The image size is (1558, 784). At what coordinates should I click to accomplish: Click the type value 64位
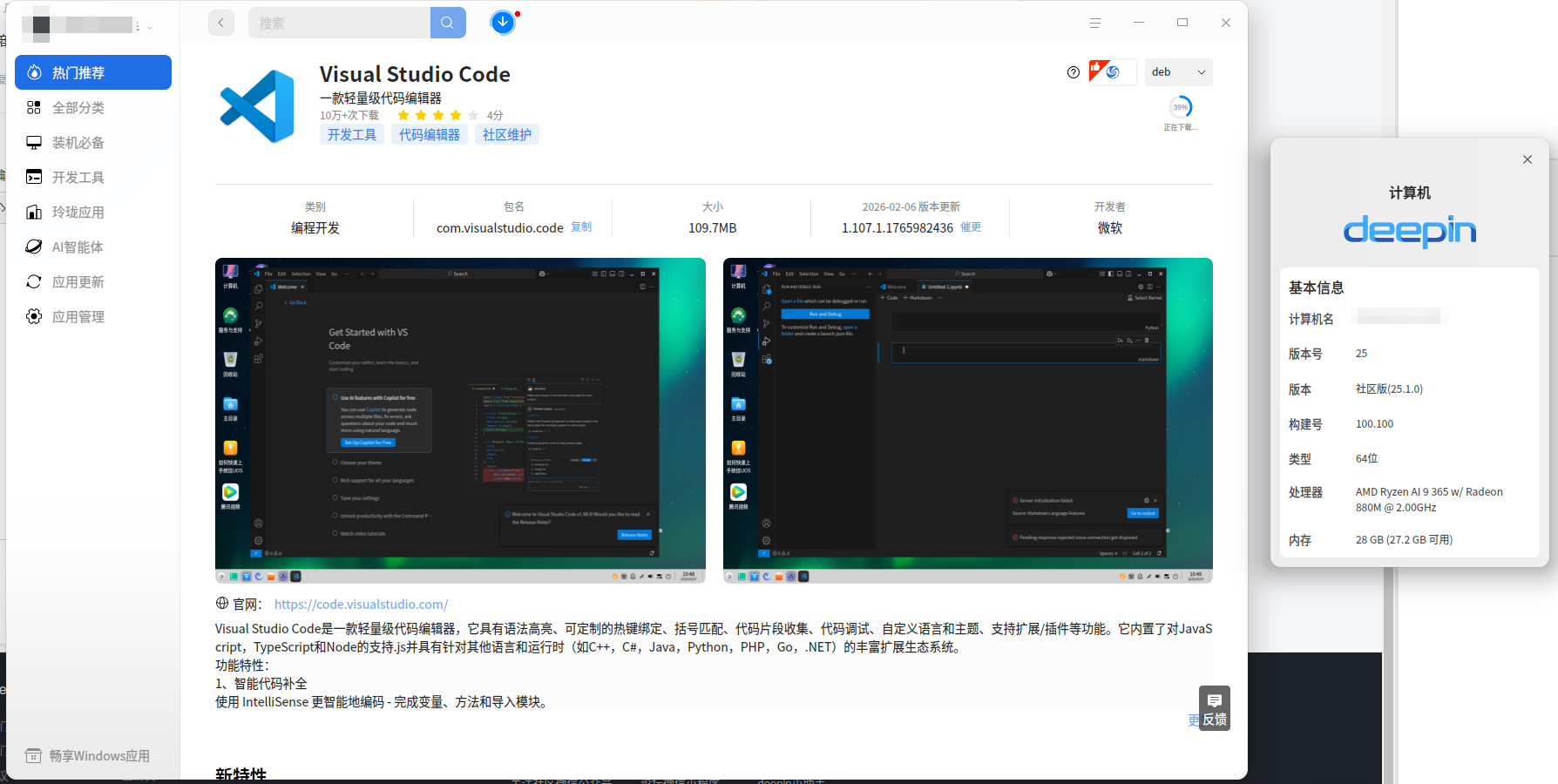pyautogui.click(x=1367, y=458)
